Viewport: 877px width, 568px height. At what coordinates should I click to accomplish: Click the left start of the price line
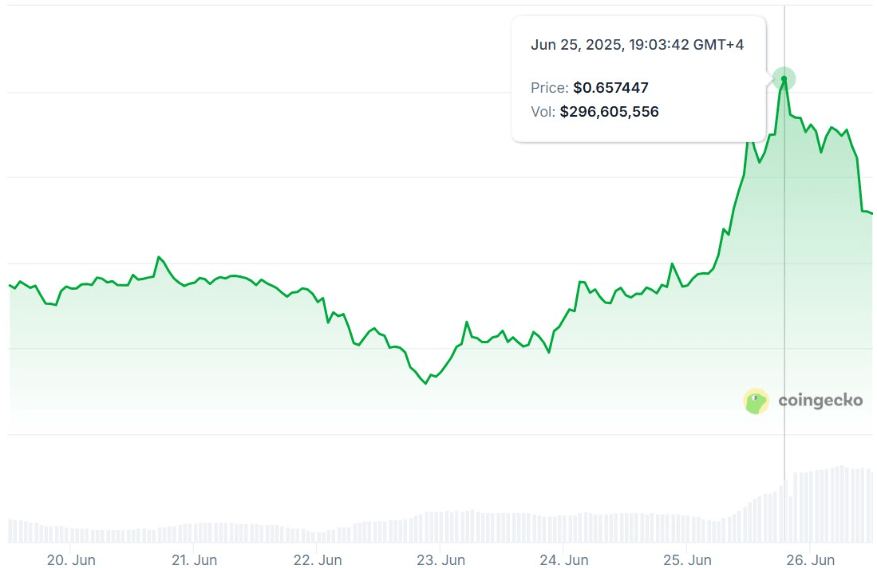coord(10,285)
